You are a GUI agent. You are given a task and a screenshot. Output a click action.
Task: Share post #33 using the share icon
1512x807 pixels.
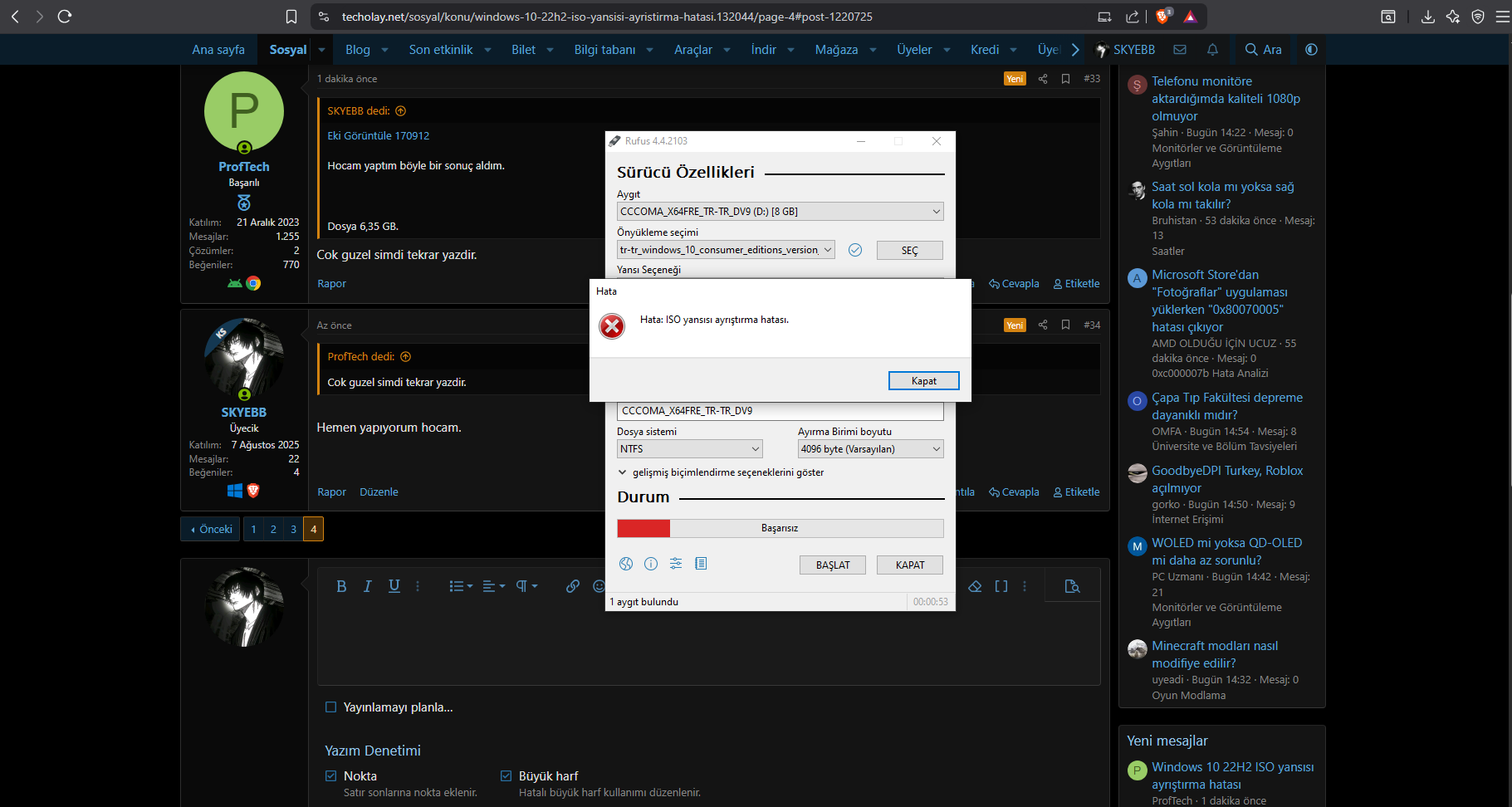1043,79
